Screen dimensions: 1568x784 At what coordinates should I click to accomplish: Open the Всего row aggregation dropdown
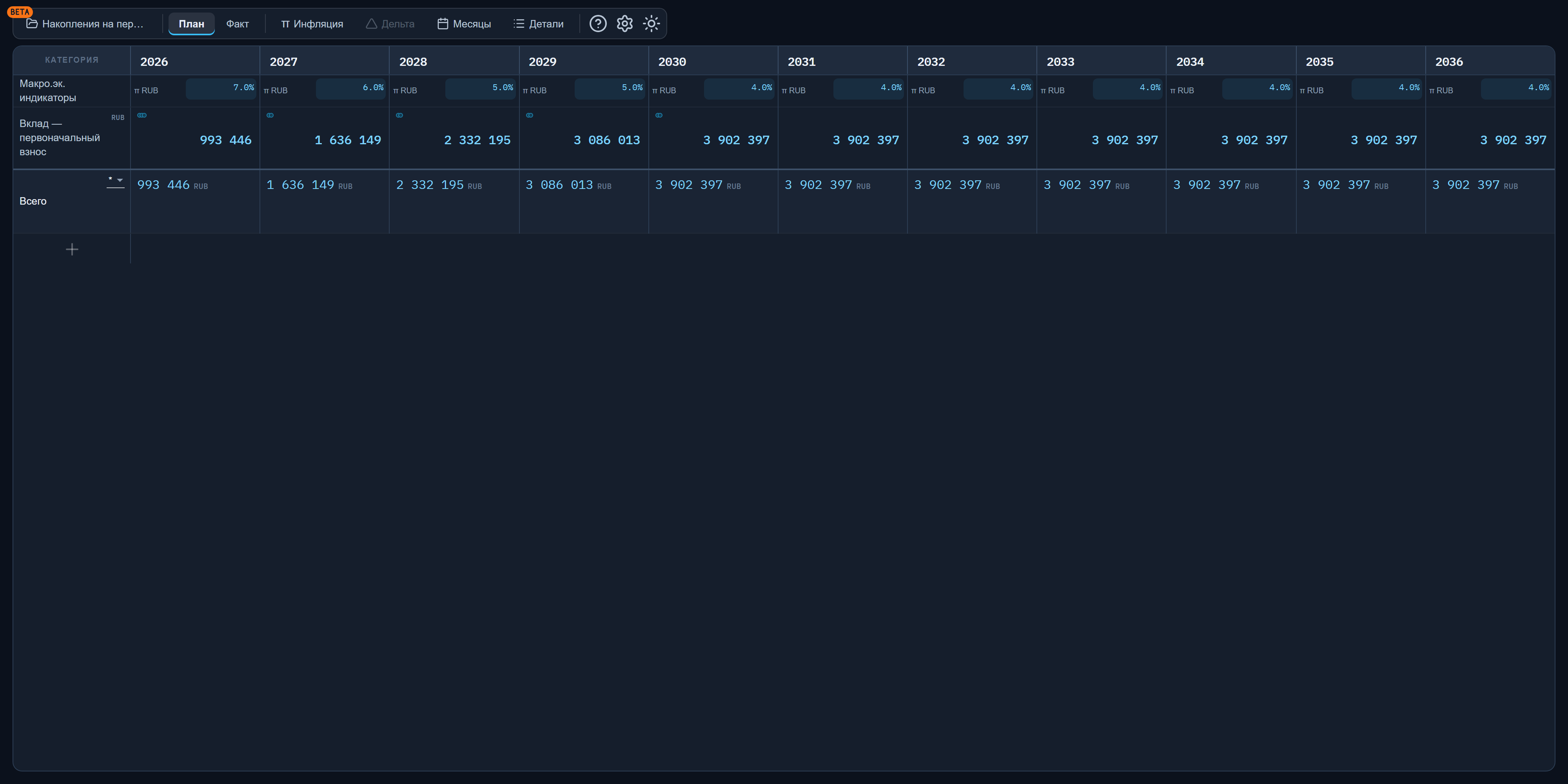pos(116,181)
